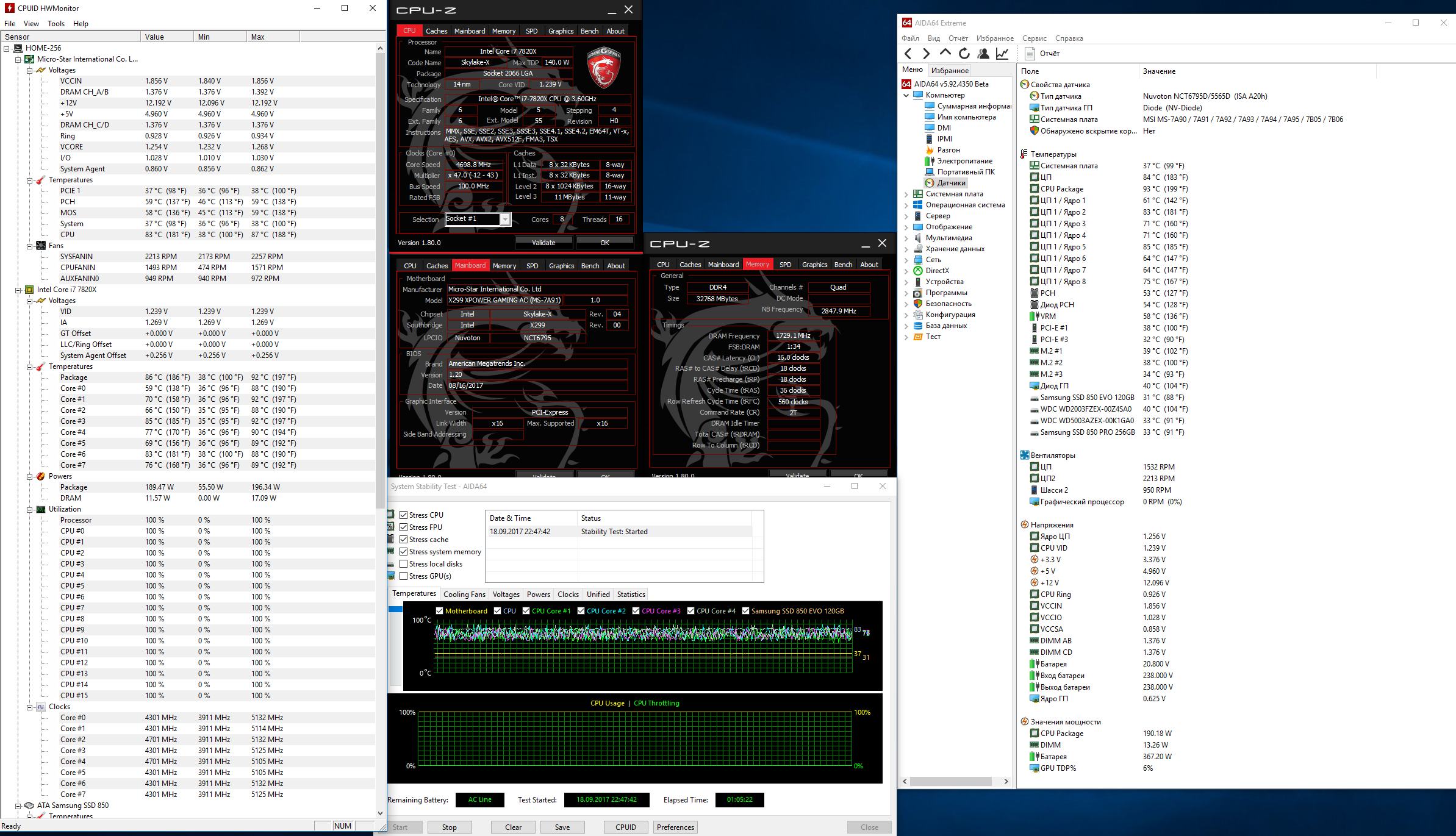Collapse the Компьютер tree node

906,95
